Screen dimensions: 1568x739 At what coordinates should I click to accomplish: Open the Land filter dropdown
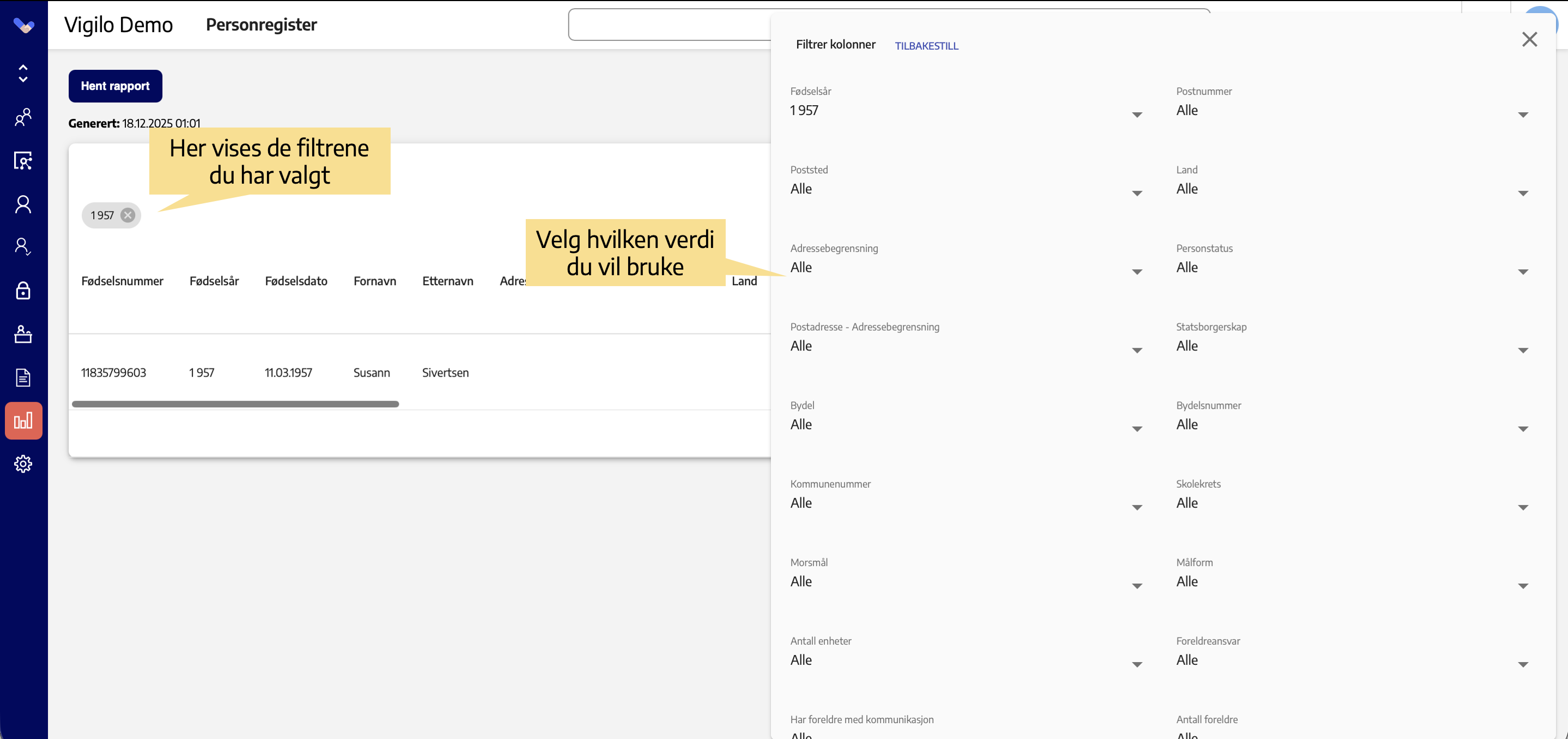click(1352, 189)
